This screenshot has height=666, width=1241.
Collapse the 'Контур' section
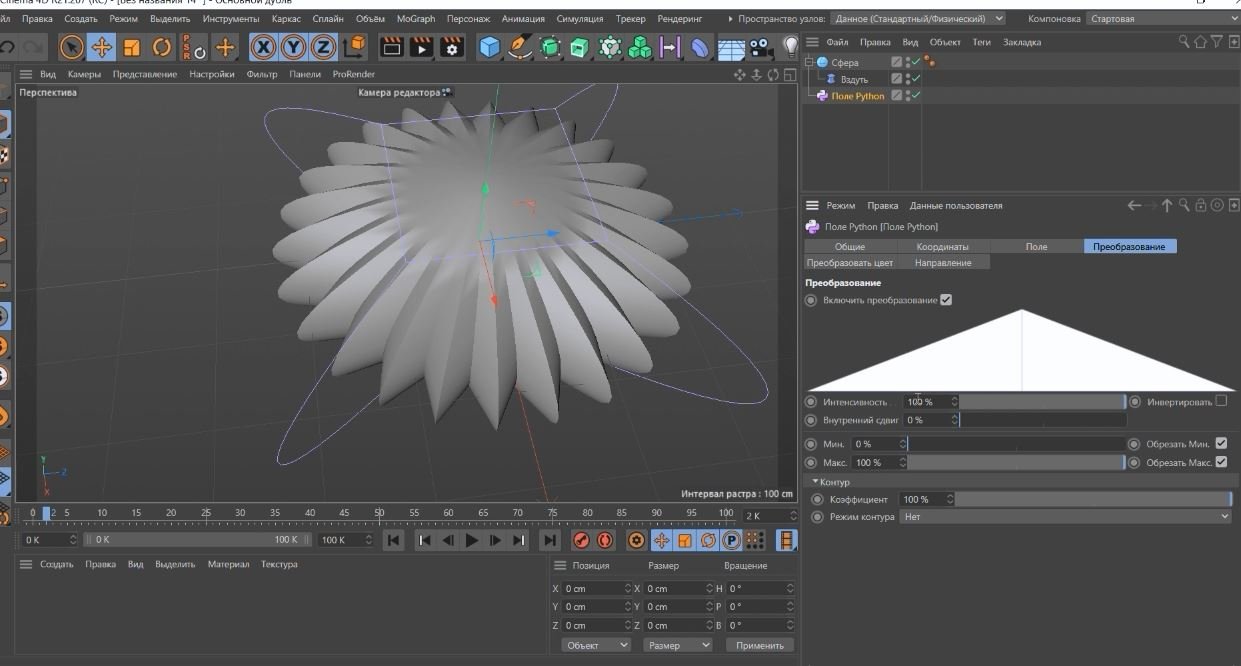[815, 482]
